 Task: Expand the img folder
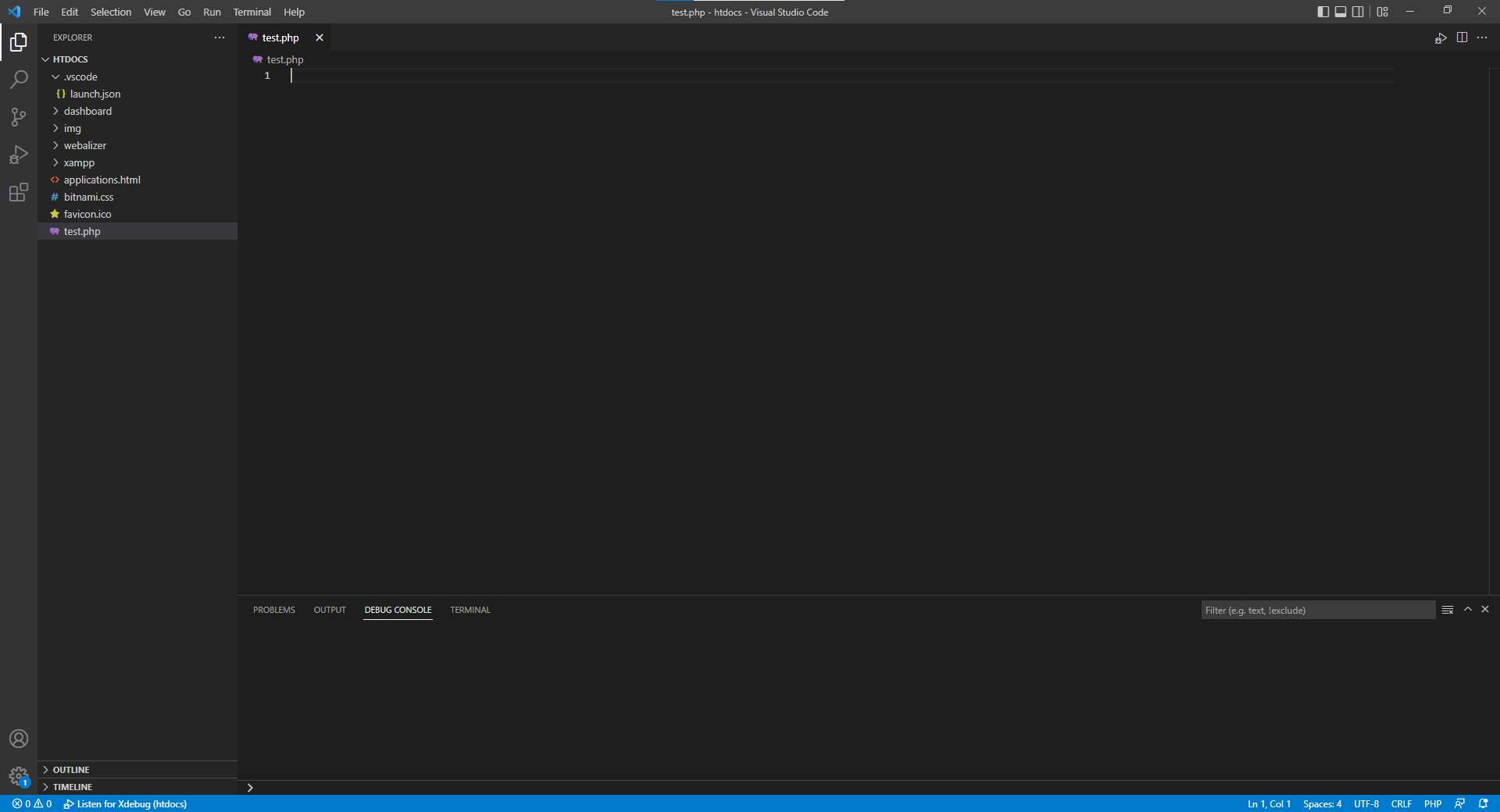(137, 128)
